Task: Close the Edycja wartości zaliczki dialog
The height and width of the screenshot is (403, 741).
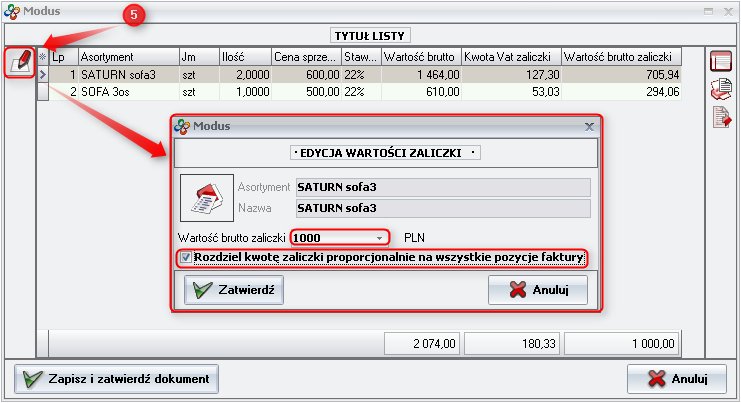Action: pyautogui.click(x=589, y=127)
